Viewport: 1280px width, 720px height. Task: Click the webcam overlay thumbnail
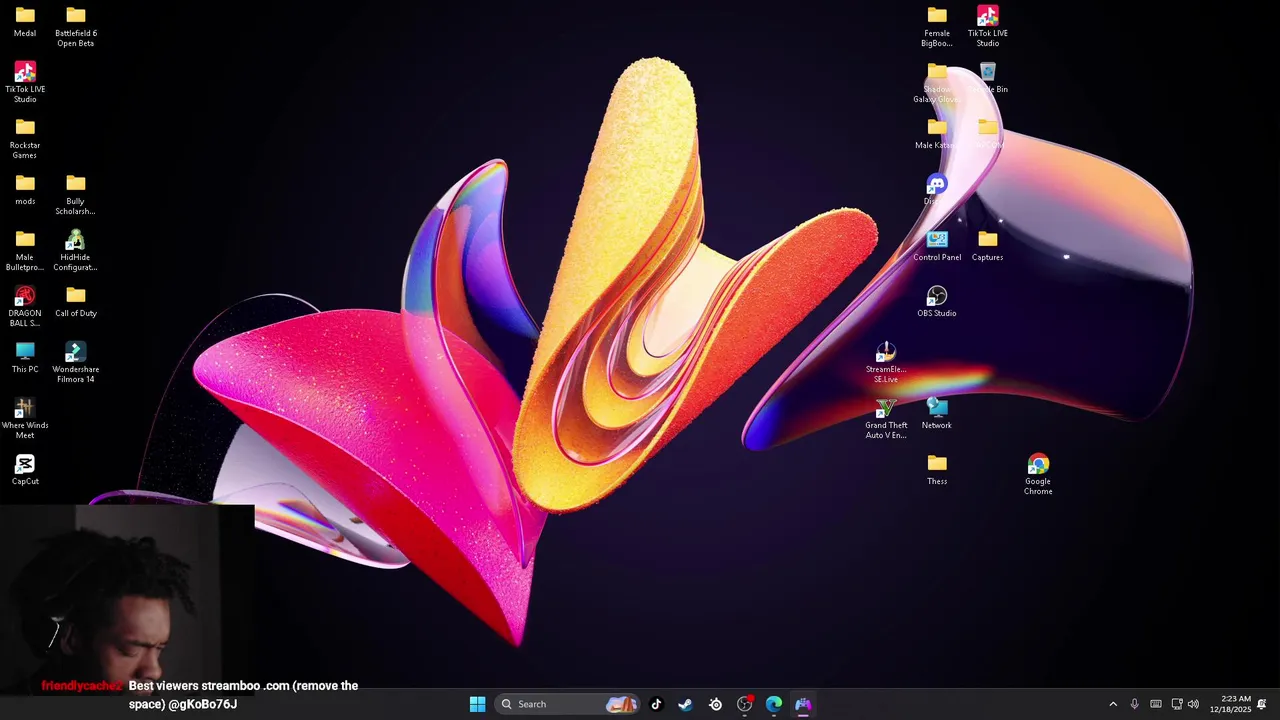128,600
